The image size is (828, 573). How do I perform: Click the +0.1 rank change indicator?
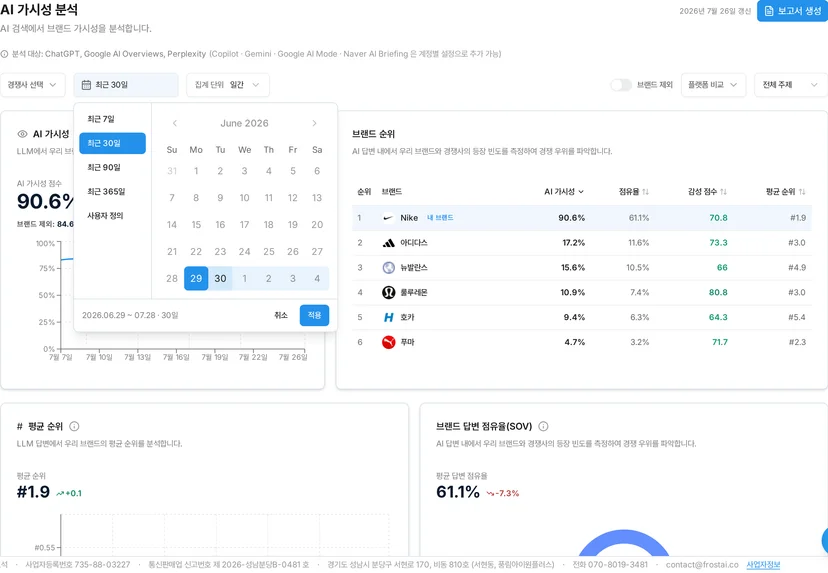69,493
